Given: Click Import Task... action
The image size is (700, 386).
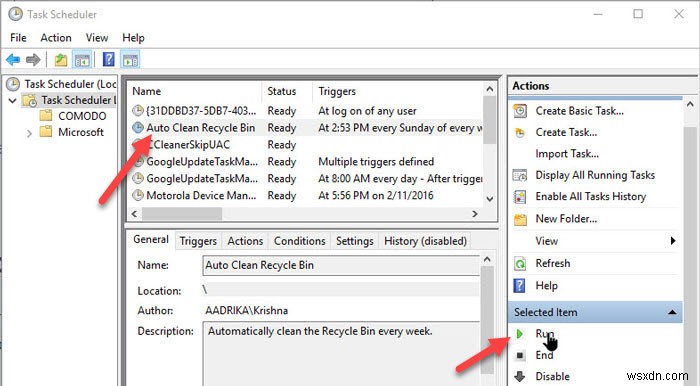Looking at the screenshot, I should pyautogui.click(x=567, y=154).
